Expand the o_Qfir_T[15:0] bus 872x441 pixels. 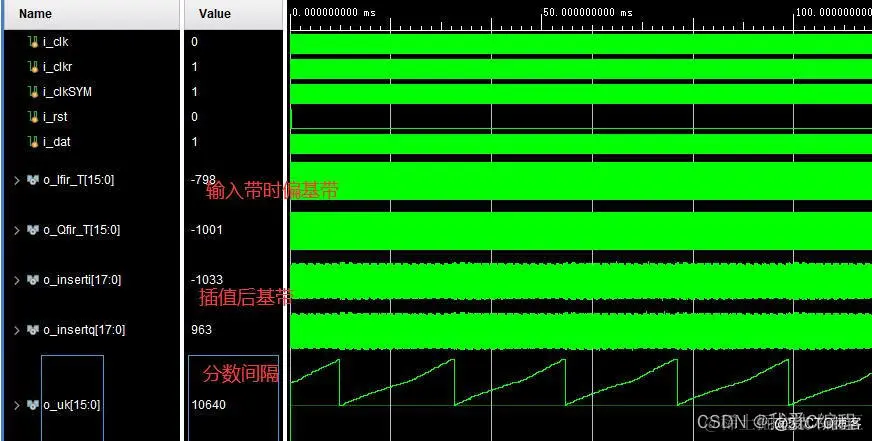pos(17,230)
